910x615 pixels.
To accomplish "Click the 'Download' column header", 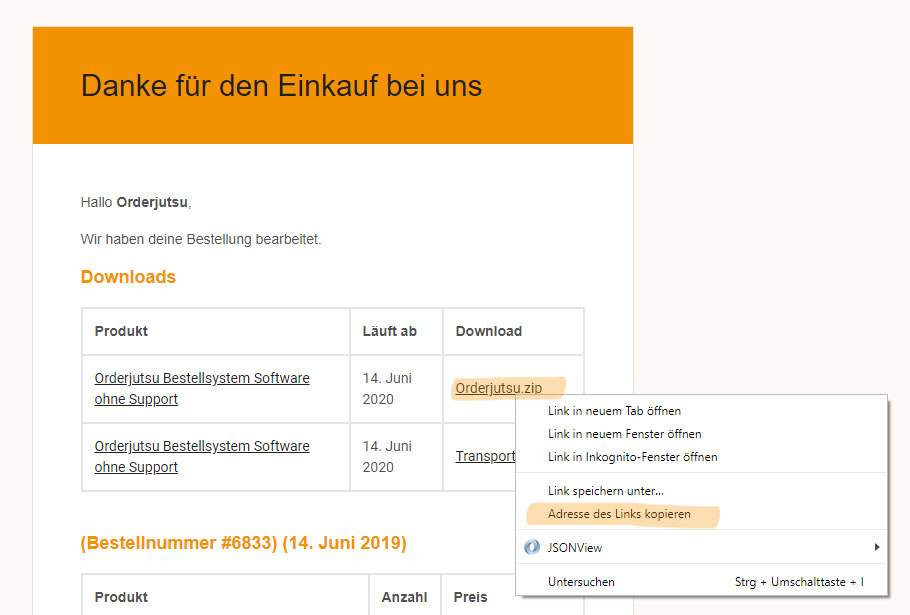I will coord(489,331).
